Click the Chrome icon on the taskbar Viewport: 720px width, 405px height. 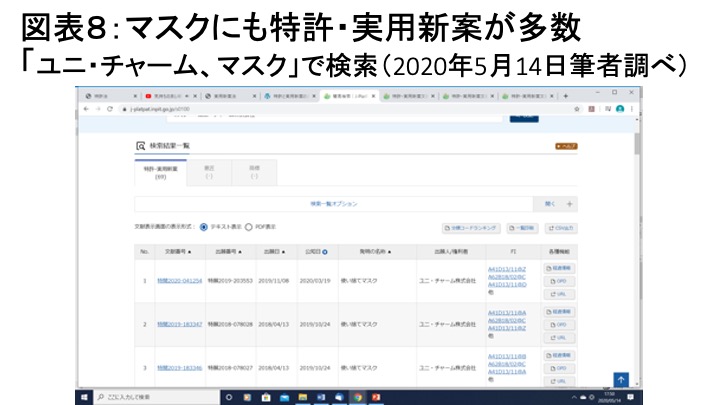point(358,397)
